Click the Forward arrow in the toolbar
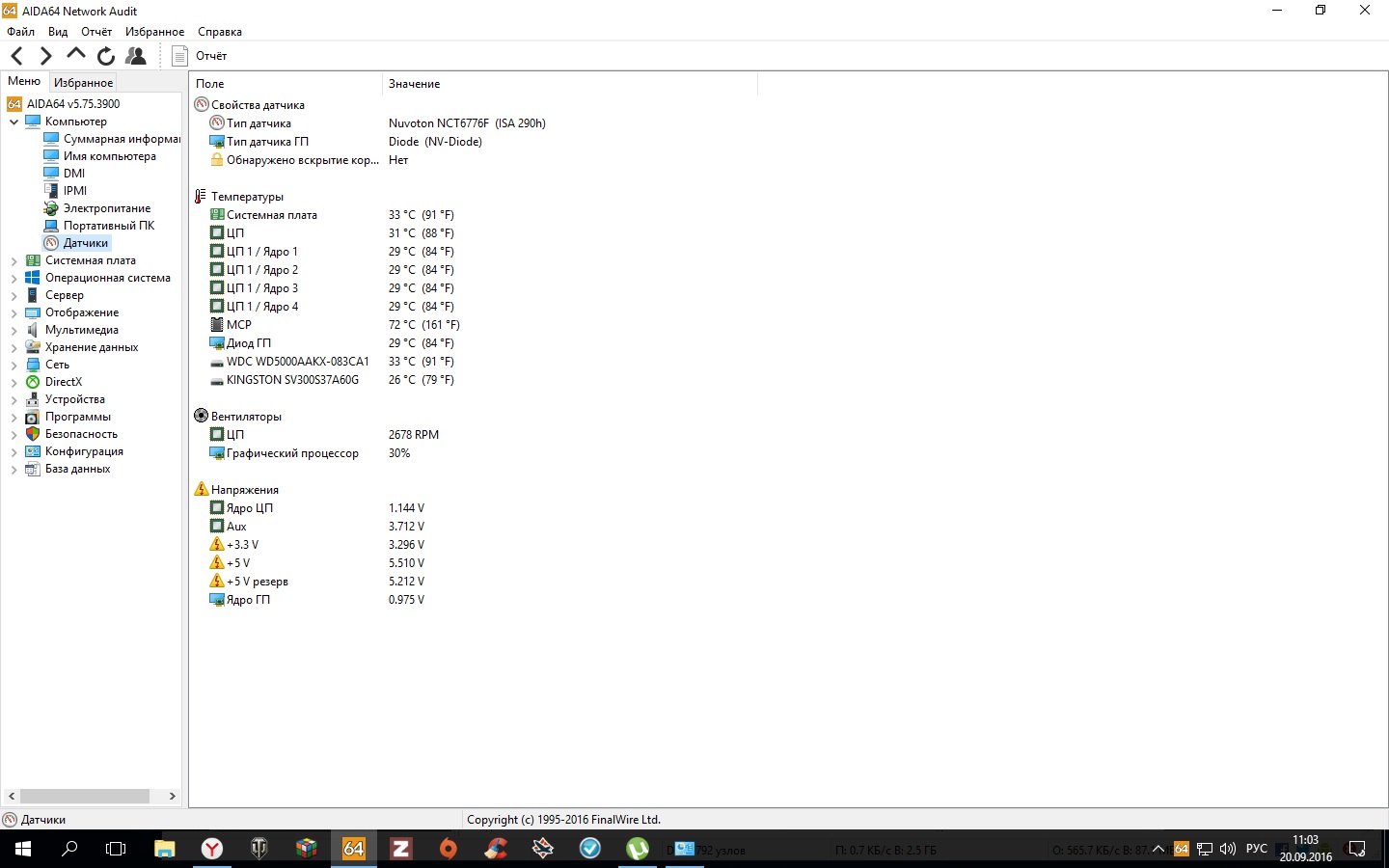Viewport: 1389px width, 868px height. click(45, 56)
